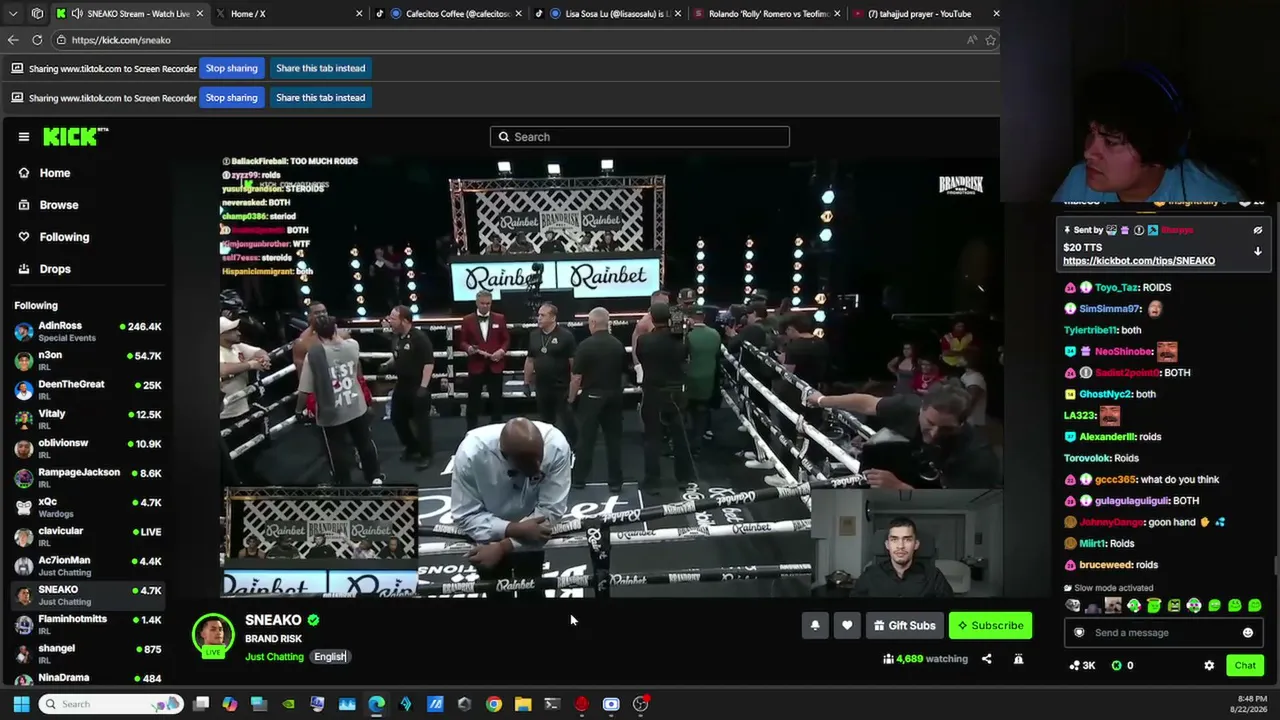Follow SNEAKO with the heart button

(x=847, y=626)
